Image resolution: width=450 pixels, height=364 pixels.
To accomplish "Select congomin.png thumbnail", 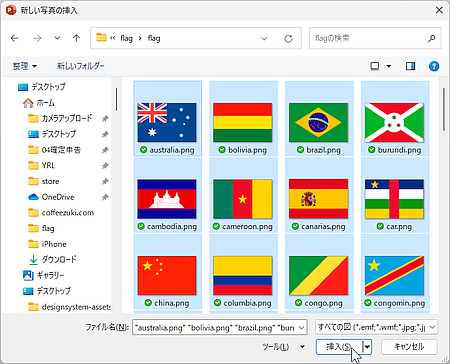I will (x=394, y=272).
